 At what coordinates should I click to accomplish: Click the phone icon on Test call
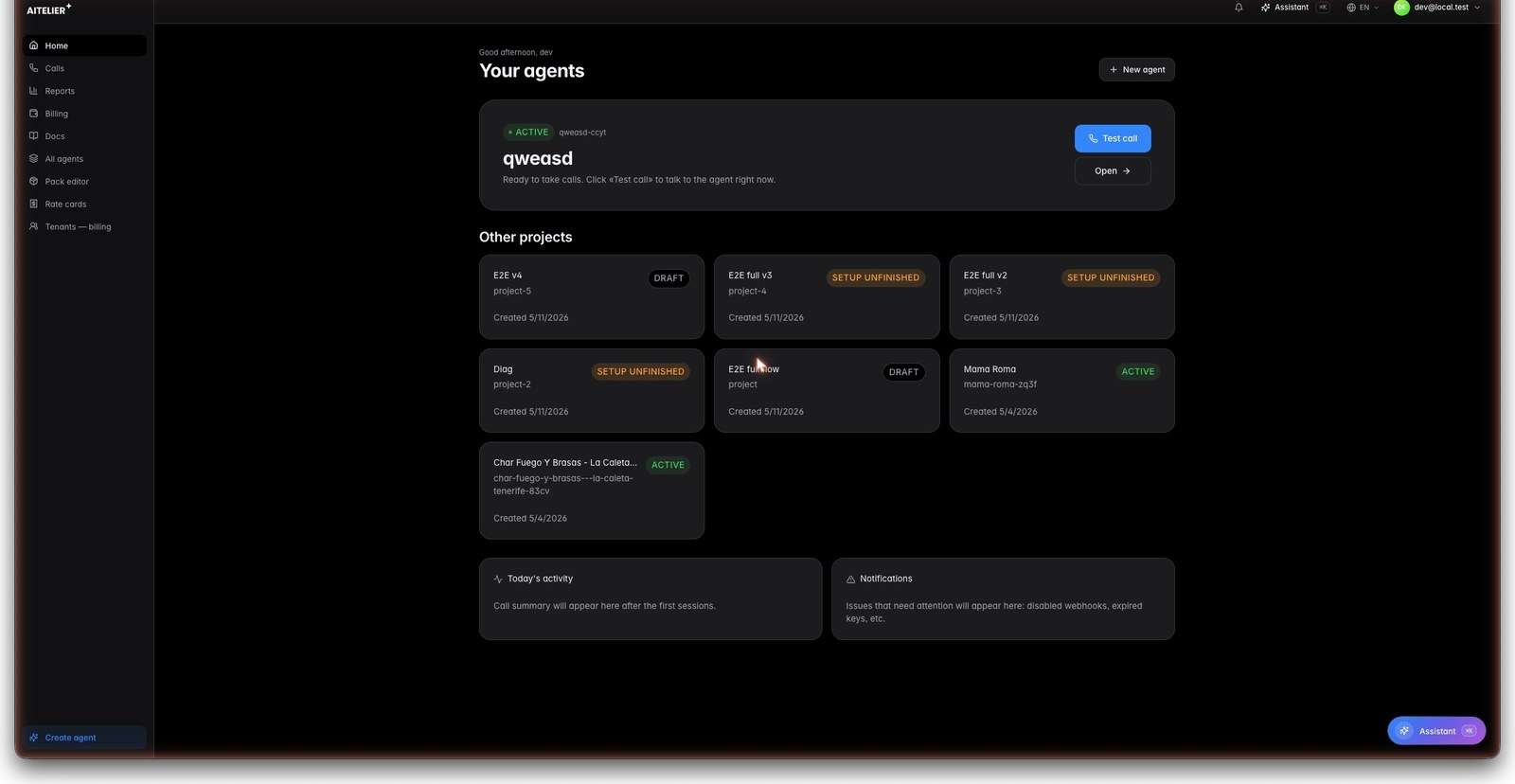click(x=1094, y=138)
